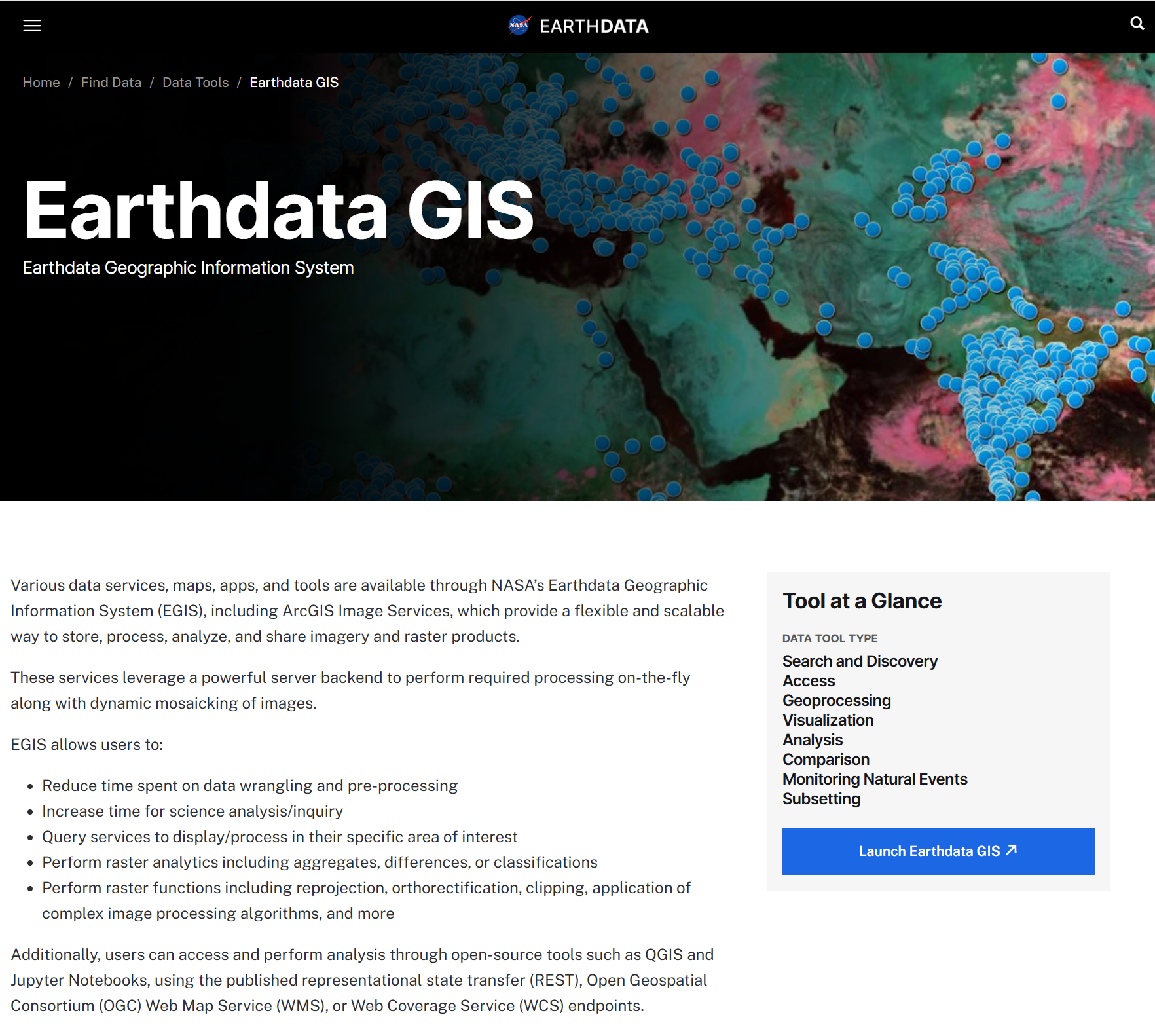Go to the Home breadcrumb
Screen dimensions: 1155x1036
[x=41, y=83]
